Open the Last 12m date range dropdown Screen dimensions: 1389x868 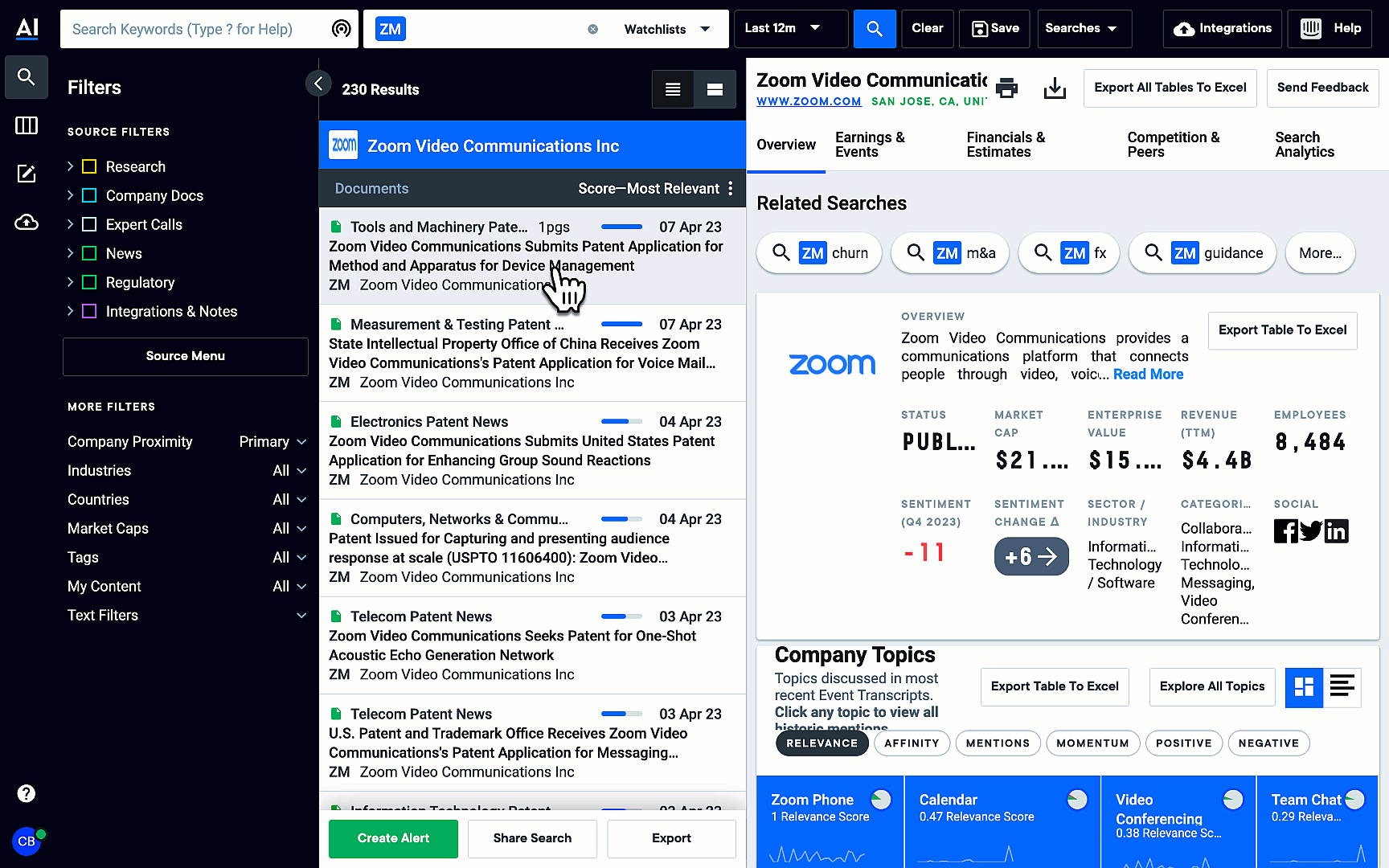tap(791, 29)
